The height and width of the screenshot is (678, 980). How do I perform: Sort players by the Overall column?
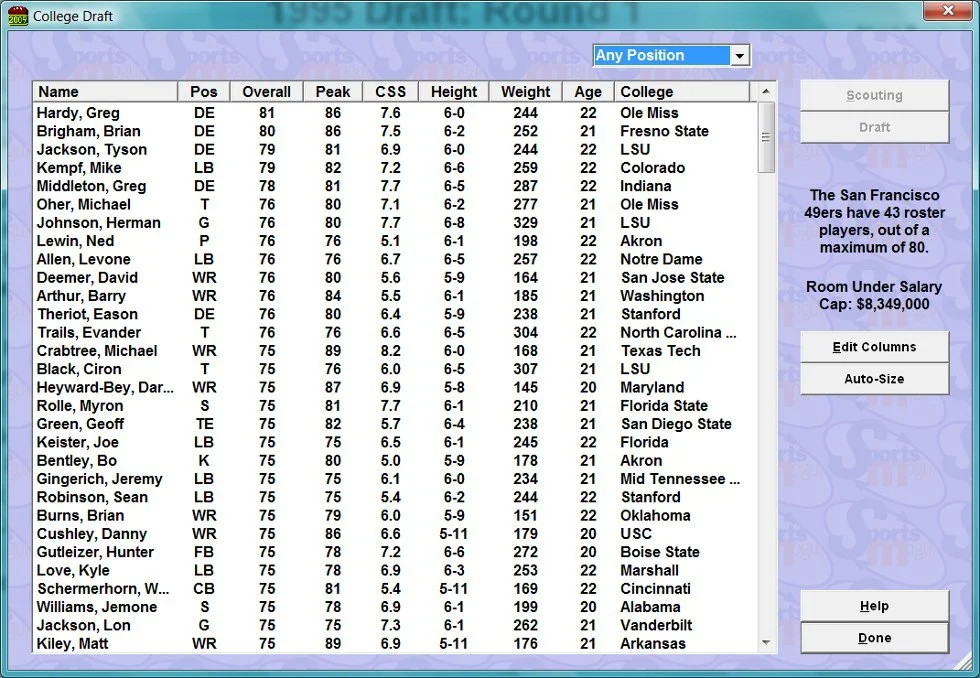point(266,90)
